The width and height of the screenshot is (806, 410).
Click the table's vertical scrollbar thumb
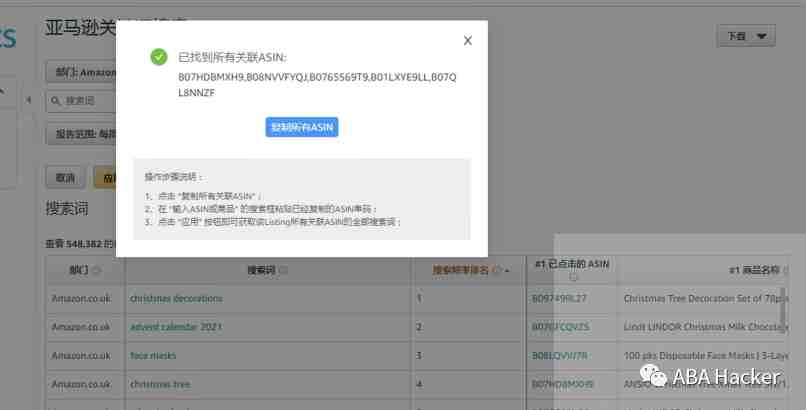pos(783,310)
